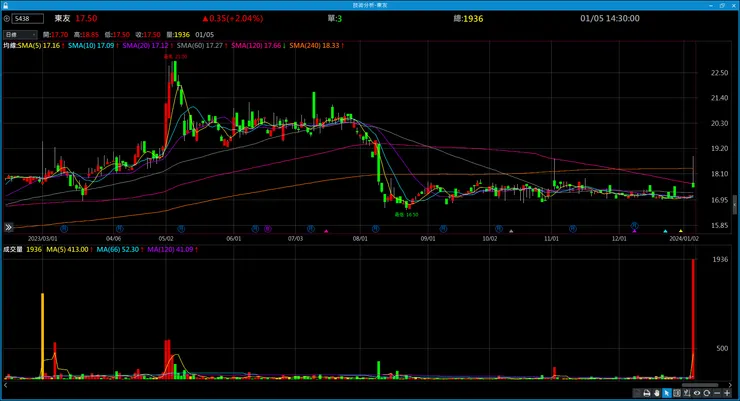Close the chart window

click(x=733, y=5)
